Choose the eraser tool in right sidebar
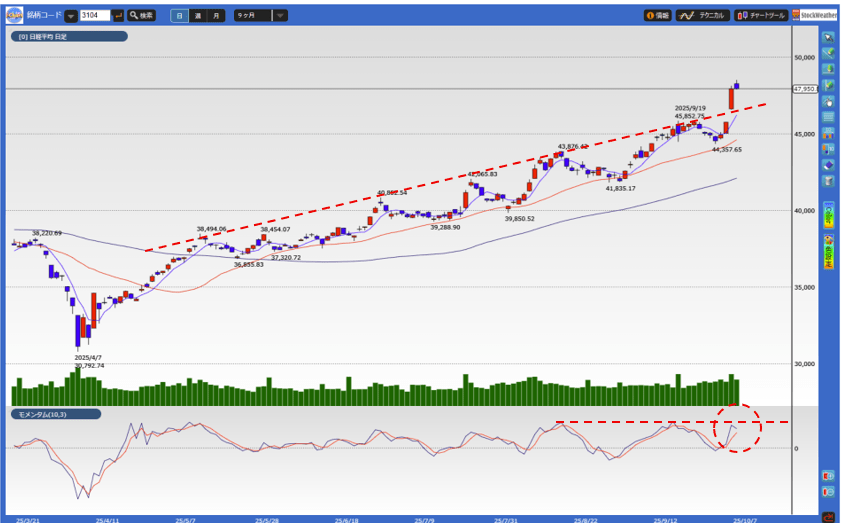The image size is (841, 523). click(828, 165)
